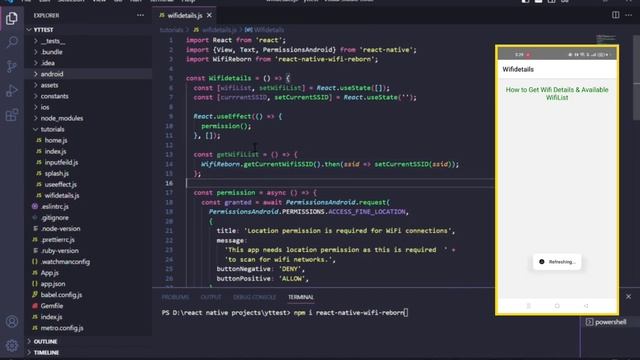Click into the terminal command line
Image resolution: width=640 pixels, height=360 pixels.
click(x=285, y=313)
